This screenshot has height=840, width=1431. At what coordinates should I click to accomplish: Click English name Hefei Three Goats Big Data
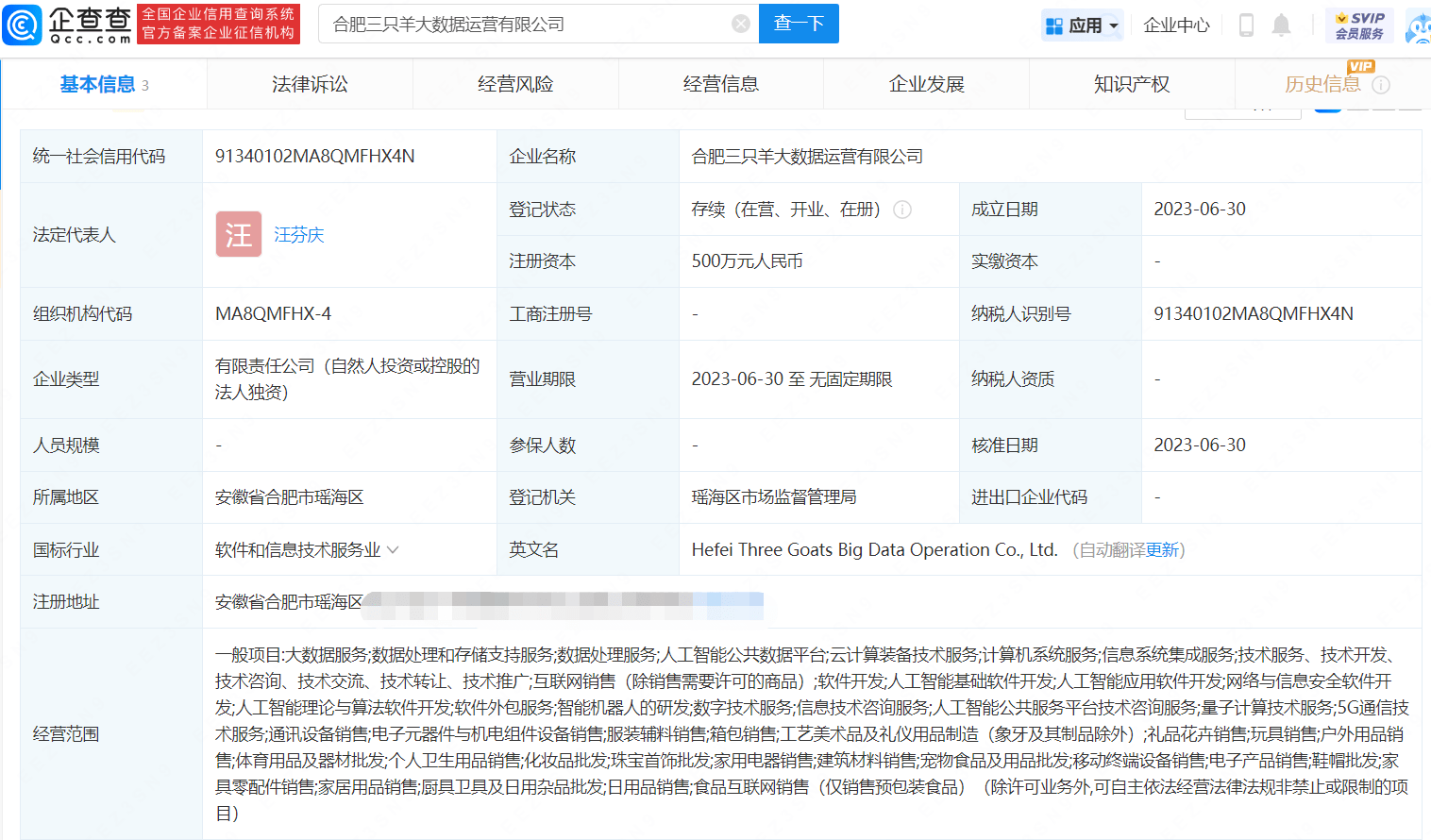coord(874,549)
